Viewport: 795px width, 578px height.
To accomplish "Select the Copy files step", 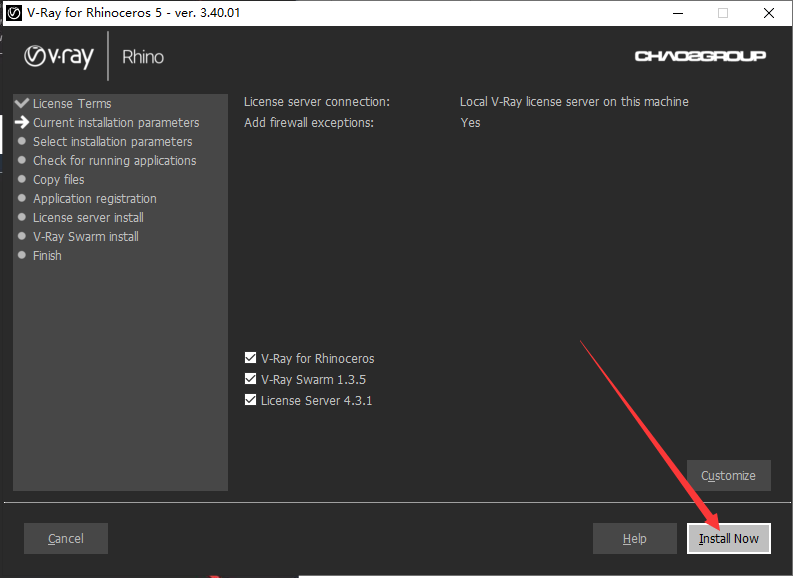I will point(59,179).
